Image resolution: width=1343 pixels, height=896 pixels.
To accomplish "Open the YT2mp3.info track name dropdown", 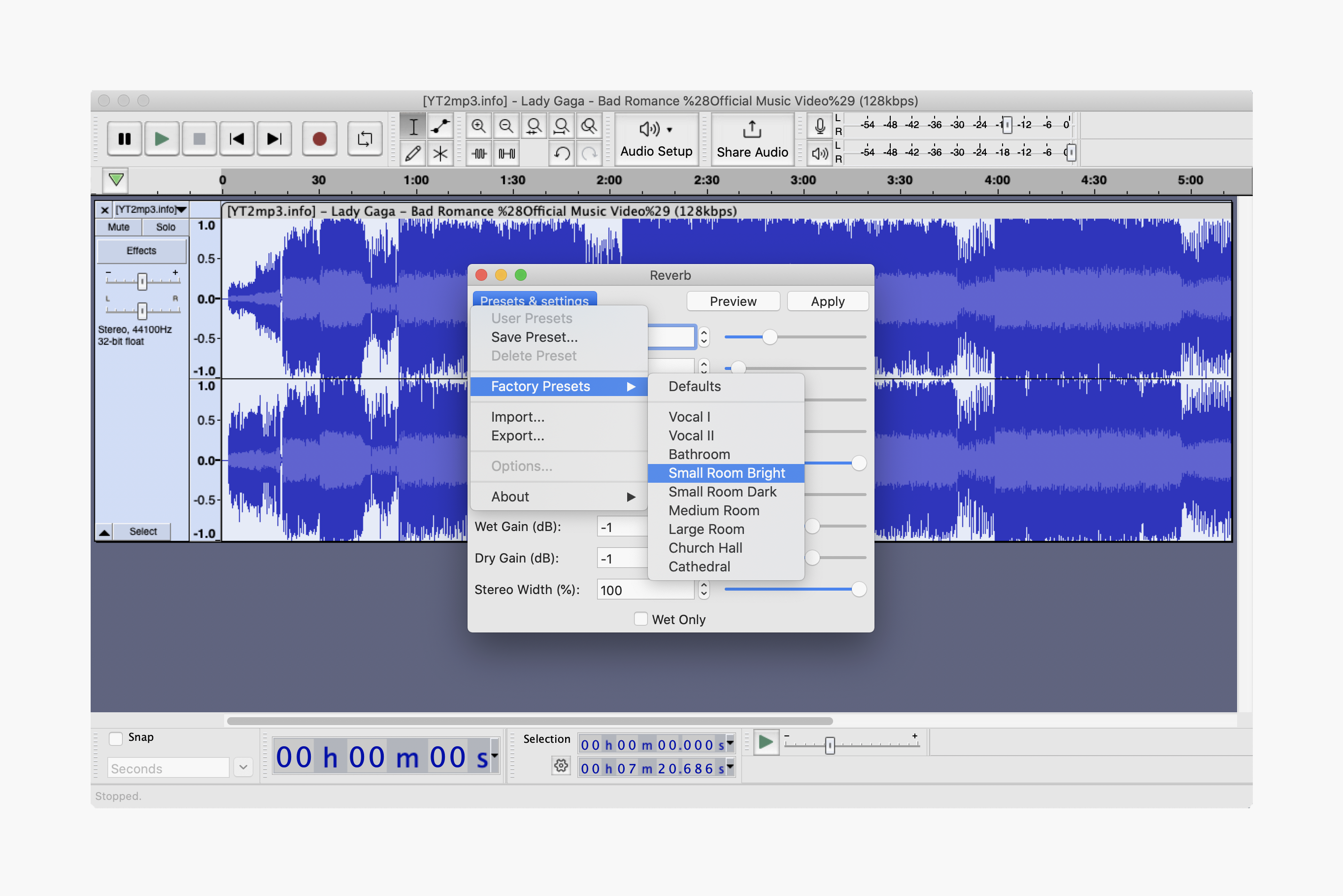I will (x=151, y=210).
